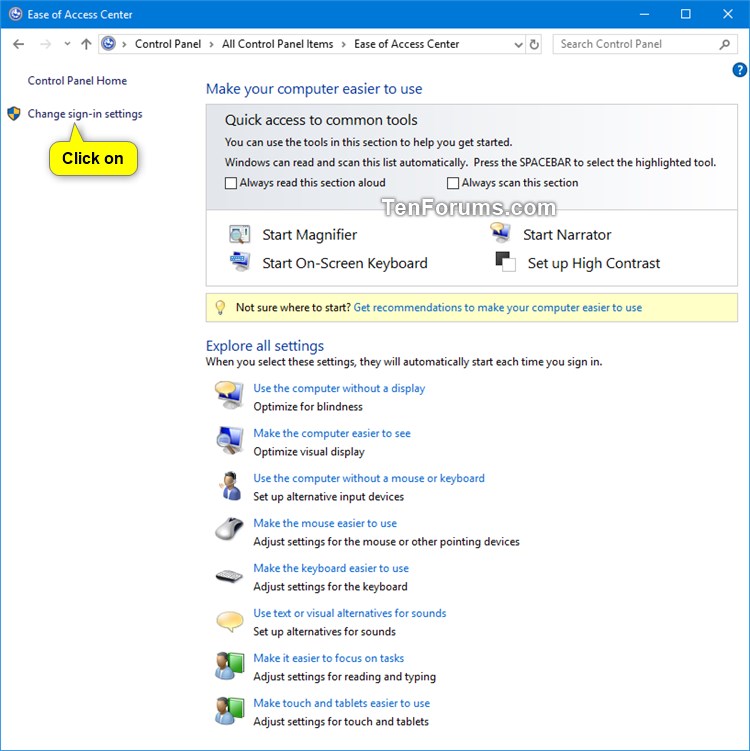The height and width of the screenshot is (751, 750).
Task: Open 'Make touch and tablets easier to use'
Action: pyautogui.click(x=341, y=703)
